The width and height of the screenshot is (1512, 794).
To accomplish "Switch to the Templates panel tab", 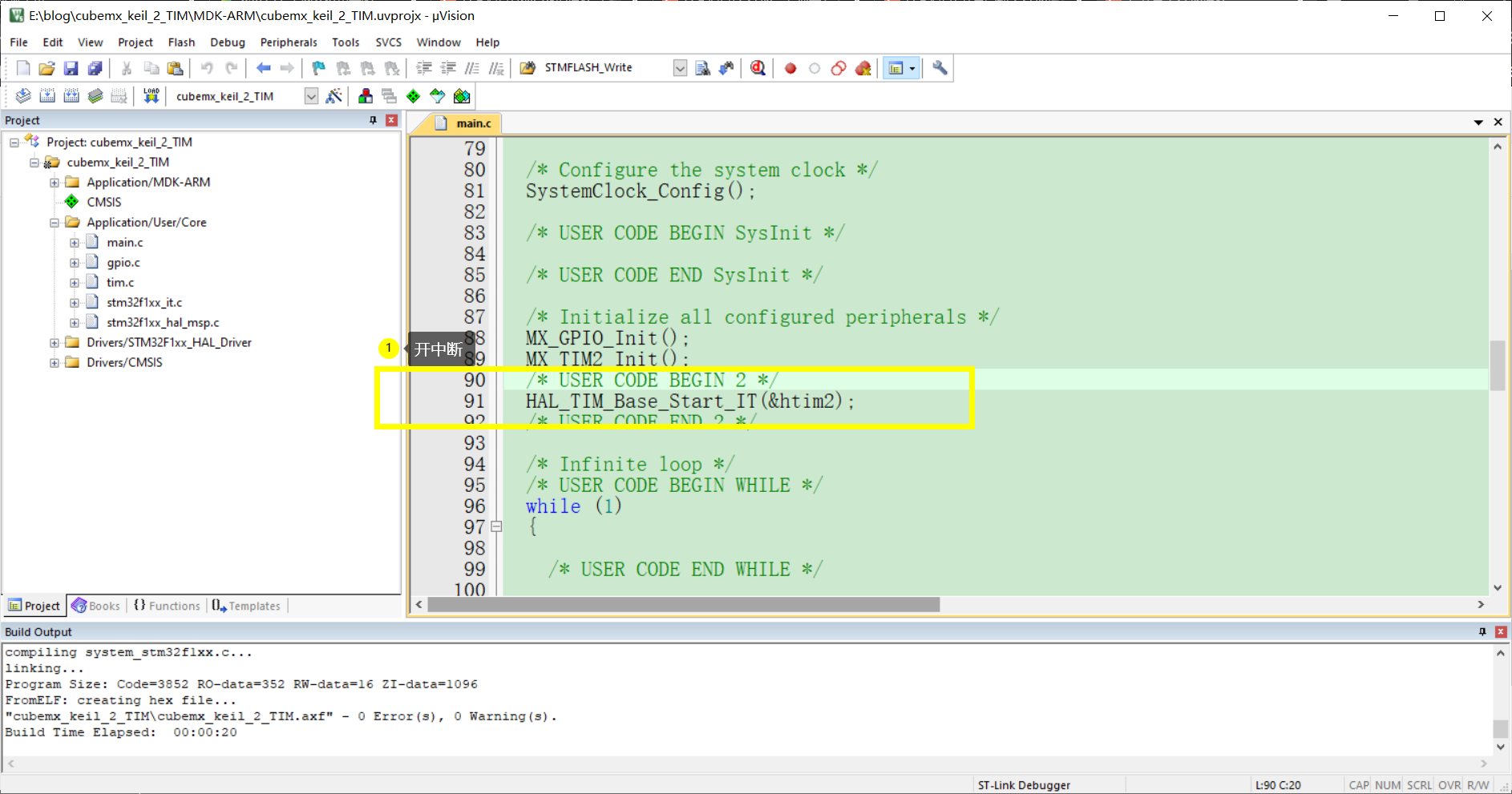I will click(x=246, y=606).
